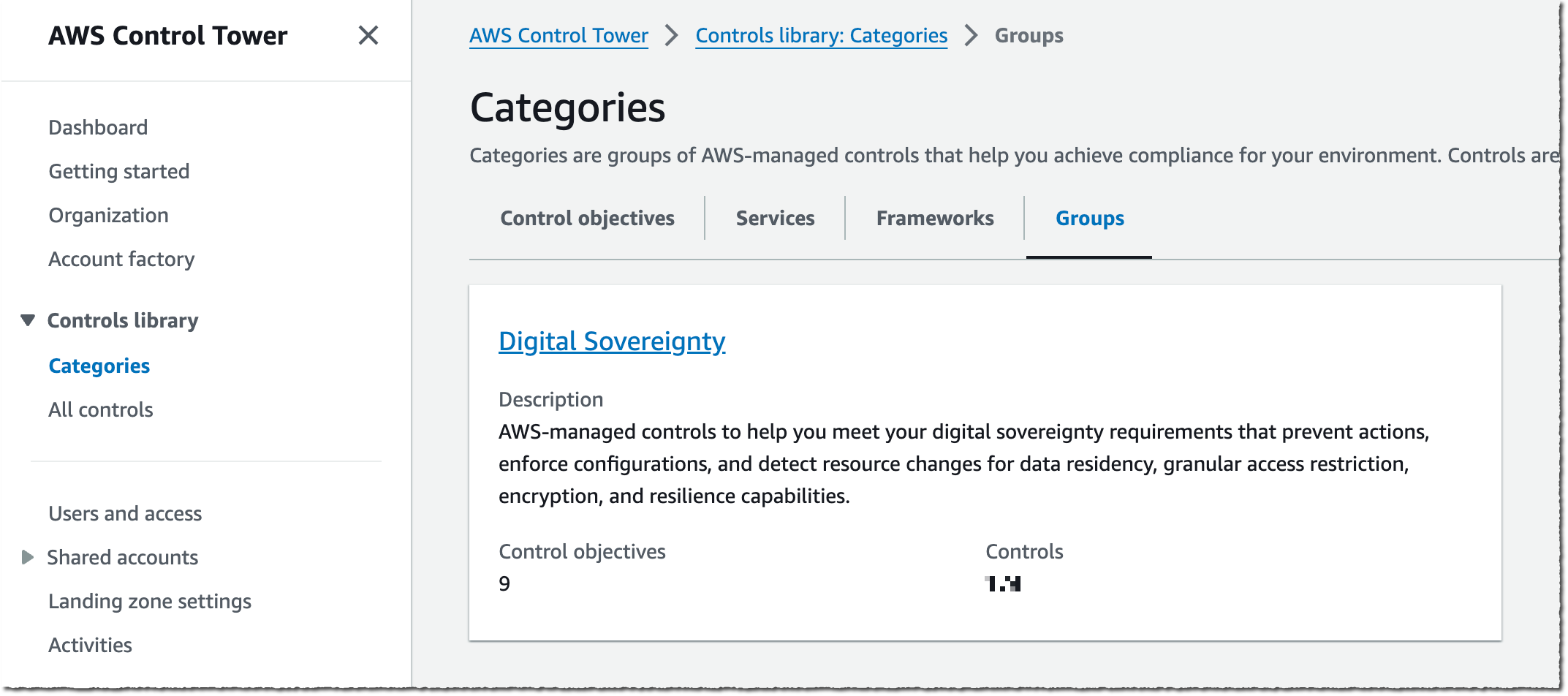Image resolution: width=1568 pixels, height=696 pixels.
Task: Click the Controls library heading
Action: point(123,320)
